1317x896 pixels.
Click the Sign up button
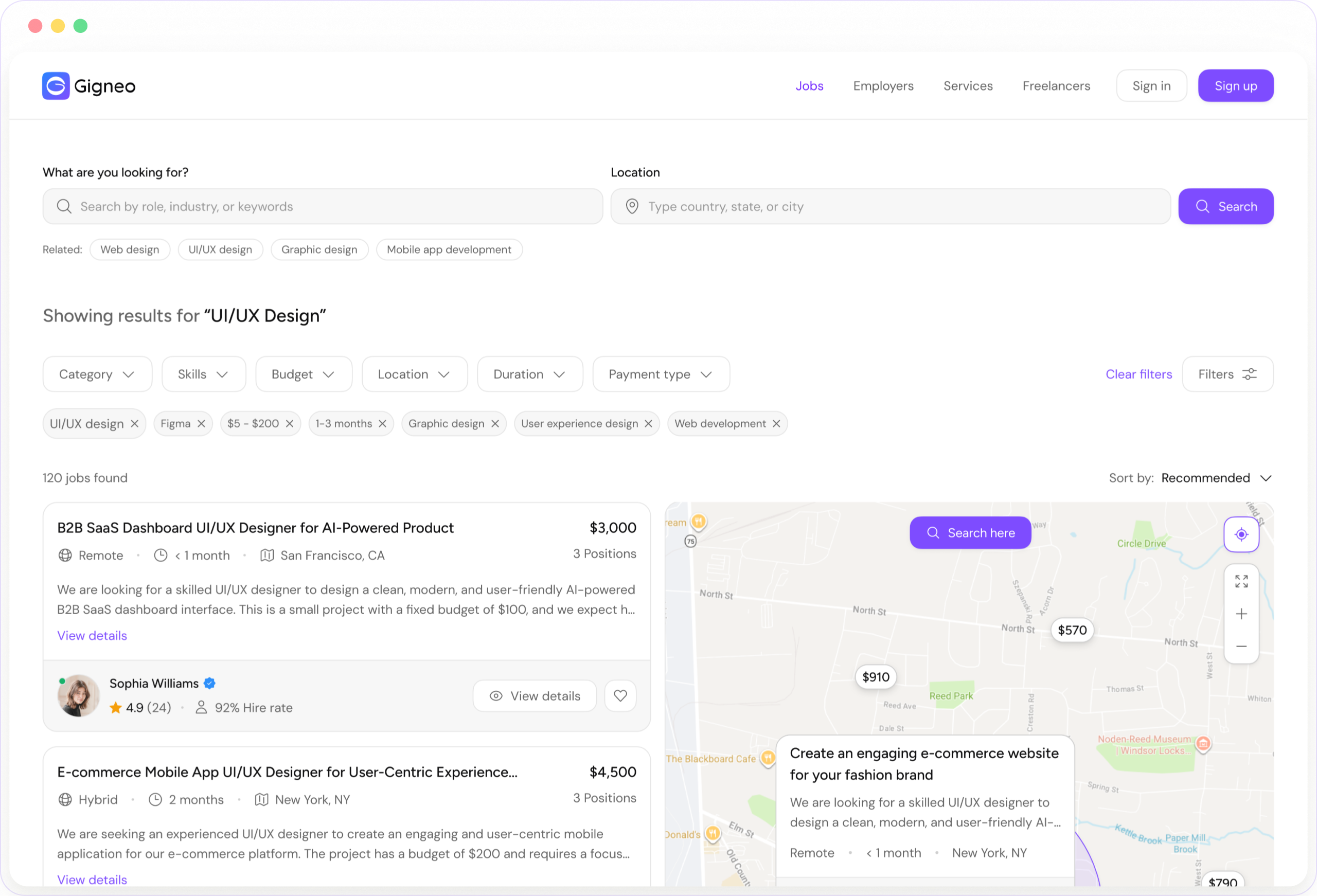pos(1235,86)
